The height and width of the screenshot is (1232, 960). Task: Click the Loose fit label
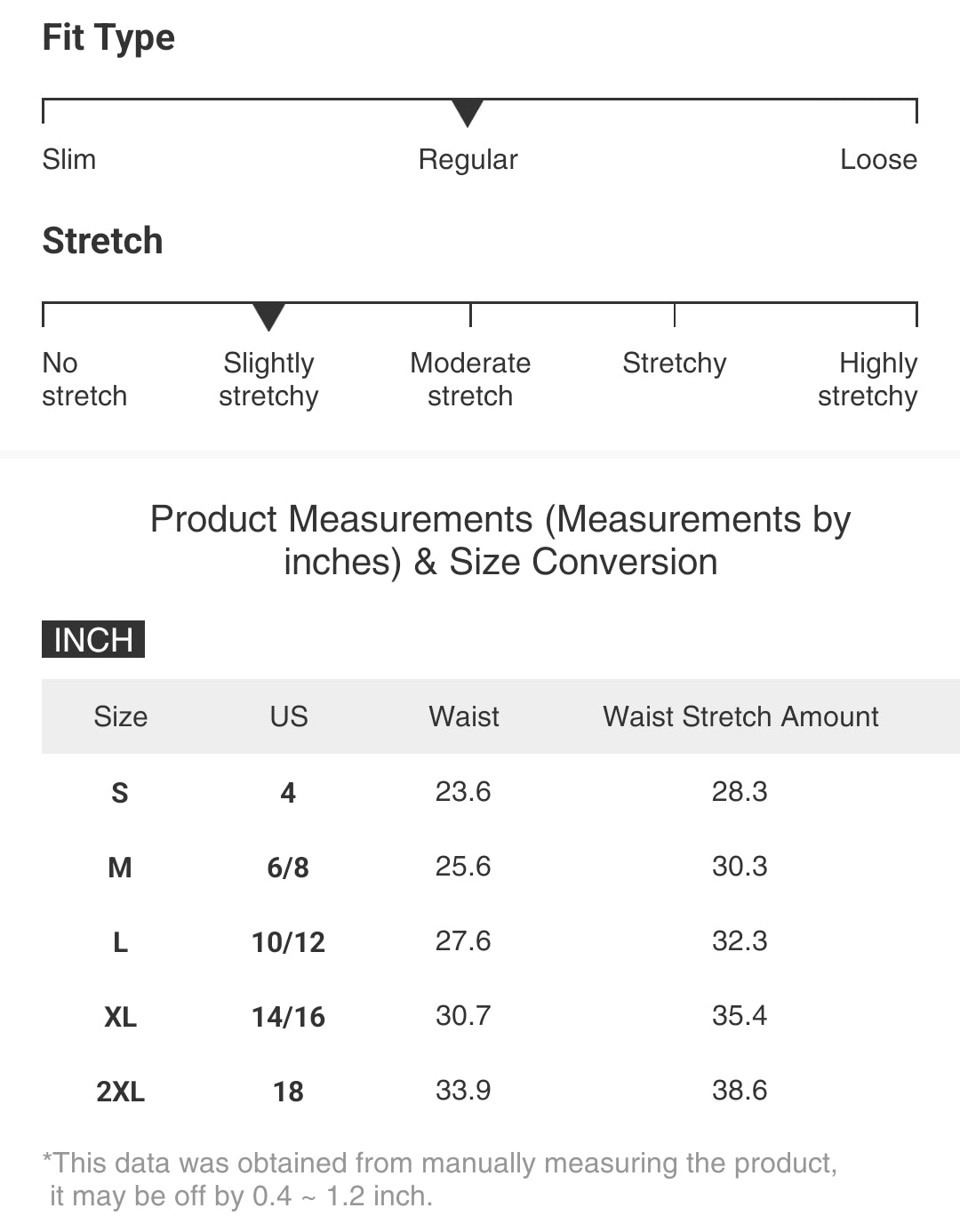(x=878, y=160)
